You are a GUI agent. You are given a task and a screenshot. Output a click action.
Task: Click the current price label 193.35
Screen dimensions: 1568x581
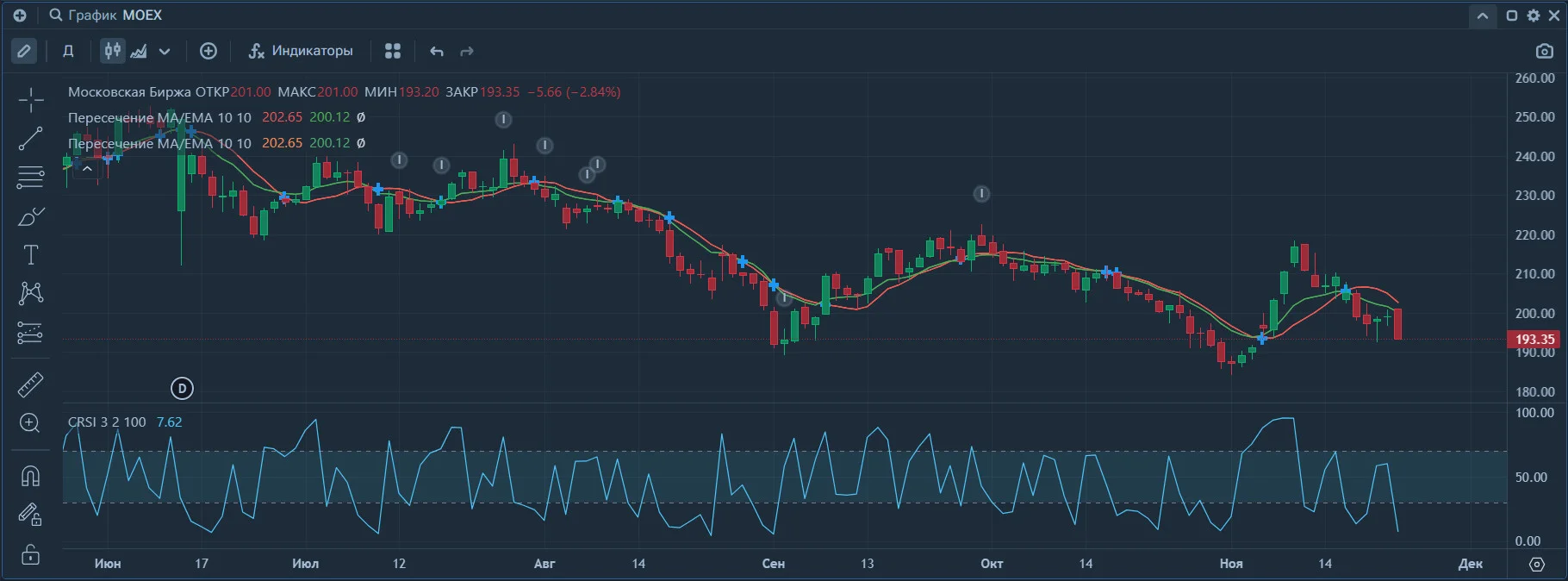tap(1534, 340)
